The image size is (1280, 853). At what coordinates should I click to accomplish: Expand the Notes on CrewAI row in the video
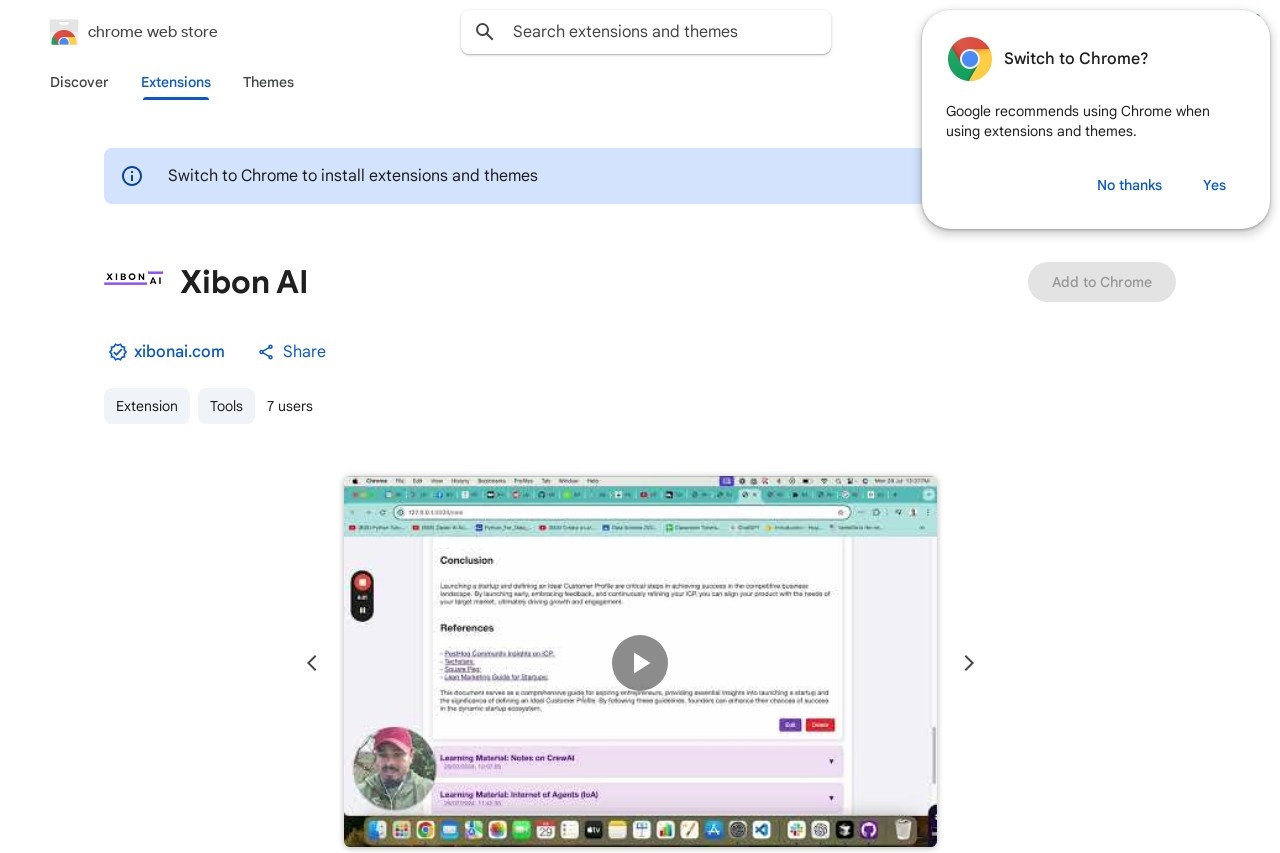639,762
